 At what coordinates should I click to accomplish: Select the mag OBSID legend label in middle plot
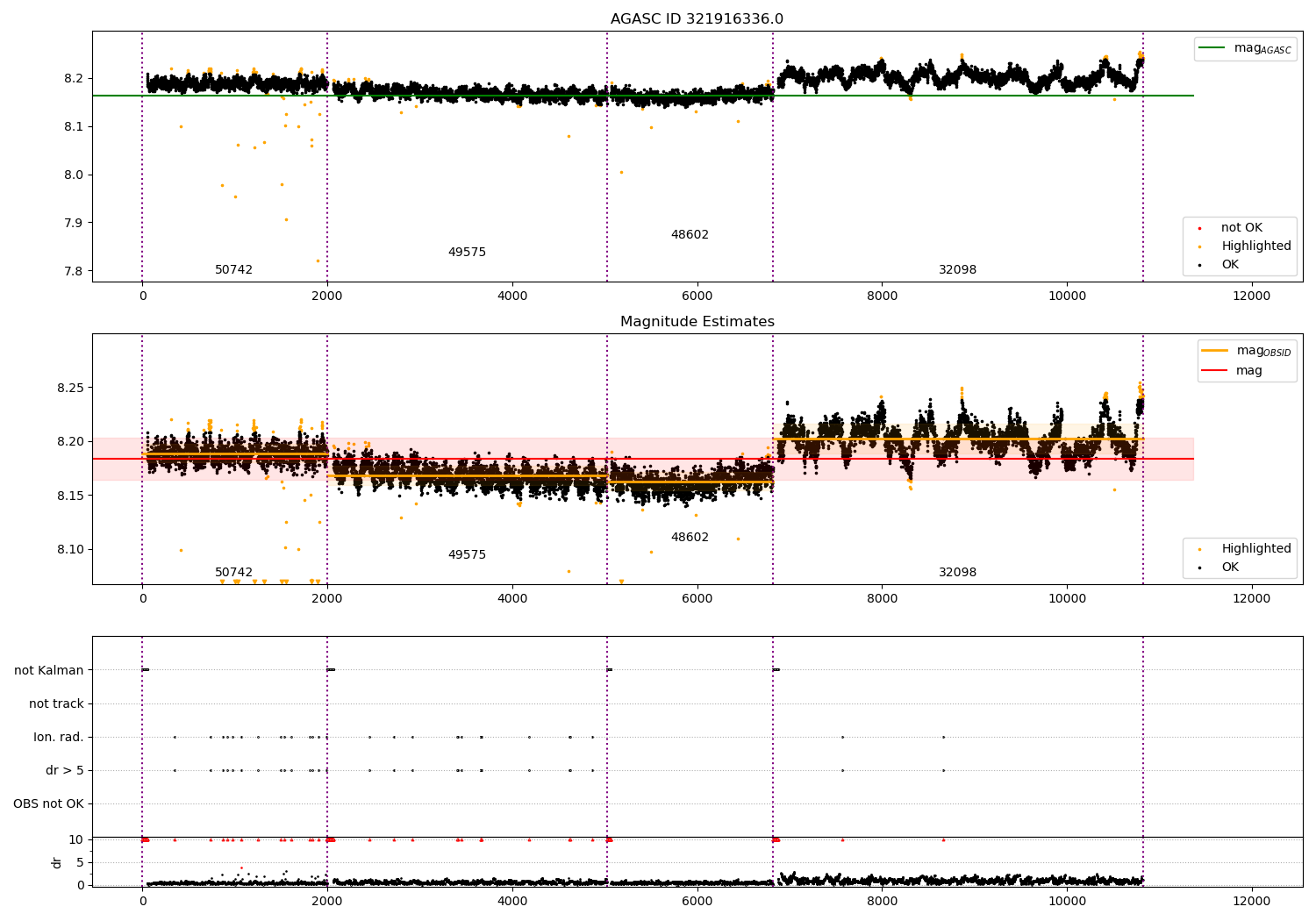[x=1263, y=351]
